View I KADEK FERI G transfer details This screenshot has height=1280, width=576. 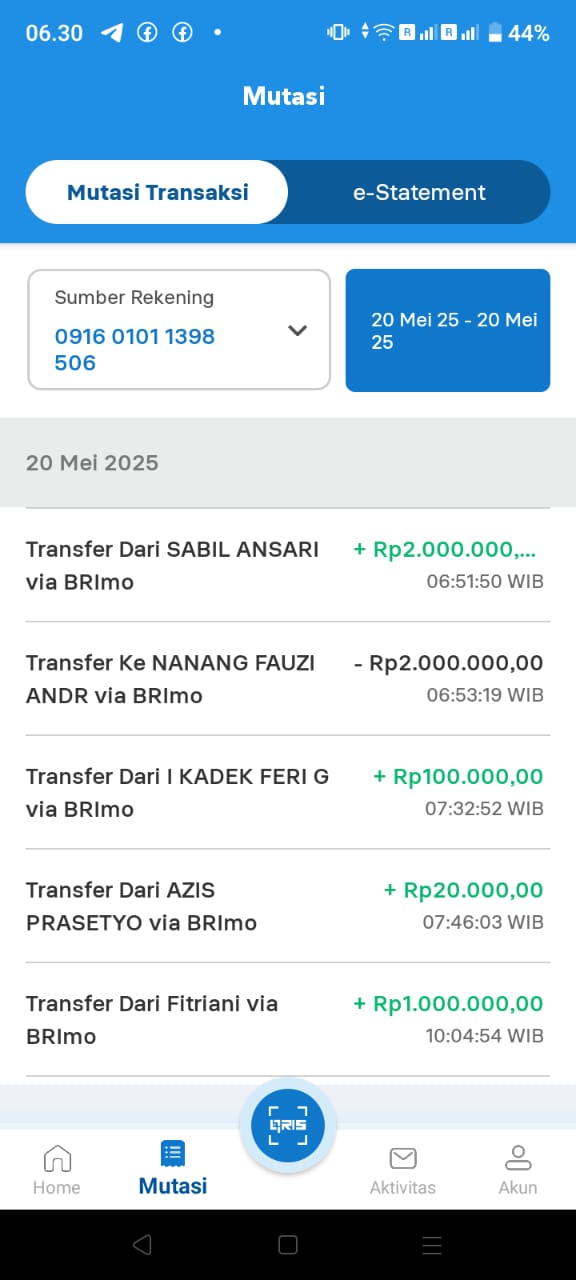[288, 792]
